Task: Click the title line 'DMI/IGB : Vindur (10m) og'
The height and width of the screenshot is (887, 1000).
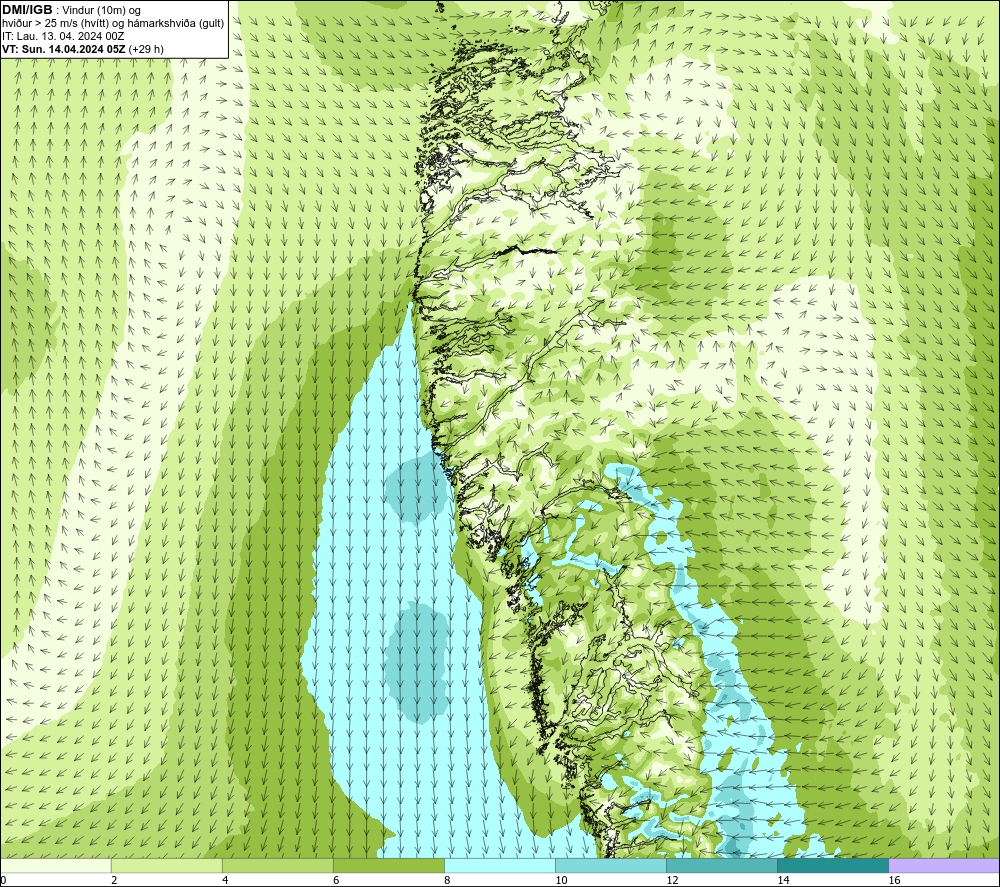Action: pyautogui.click(x=71, y=10)
